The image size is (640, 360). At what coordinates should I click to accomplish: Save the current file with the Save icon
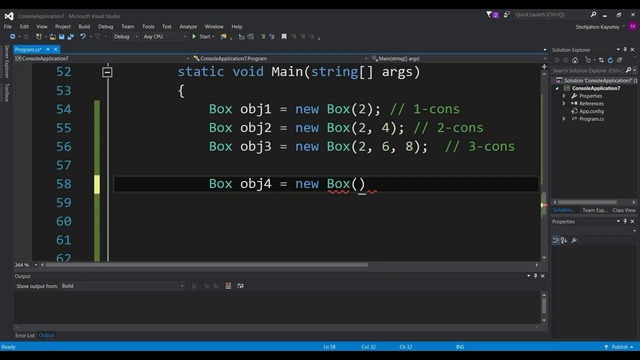pyautogui.click(x=61, y=37)
